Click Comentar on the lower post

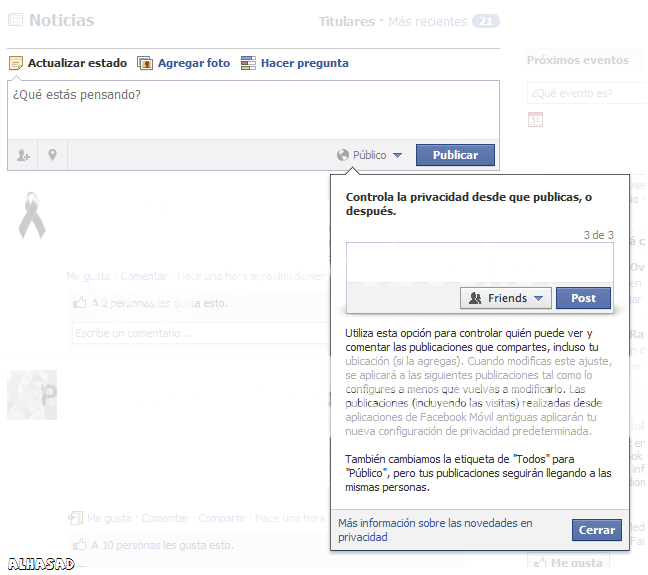pos(164,518)
